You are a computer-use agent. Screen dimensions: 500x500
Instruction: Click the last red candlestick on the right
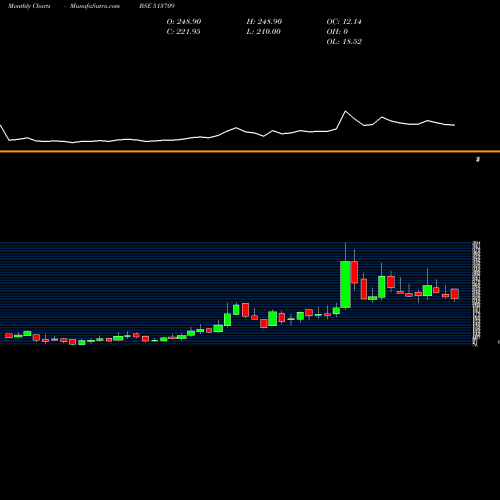(455, 294)
